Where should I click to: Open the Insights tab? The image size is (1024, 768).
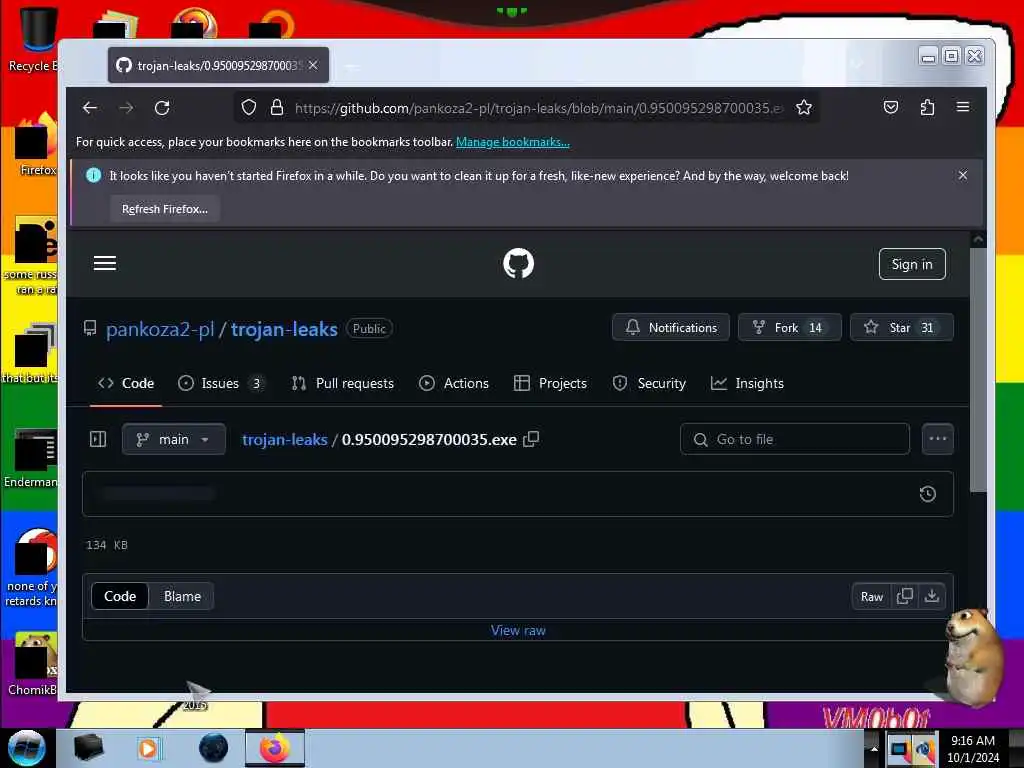point(747,383)
